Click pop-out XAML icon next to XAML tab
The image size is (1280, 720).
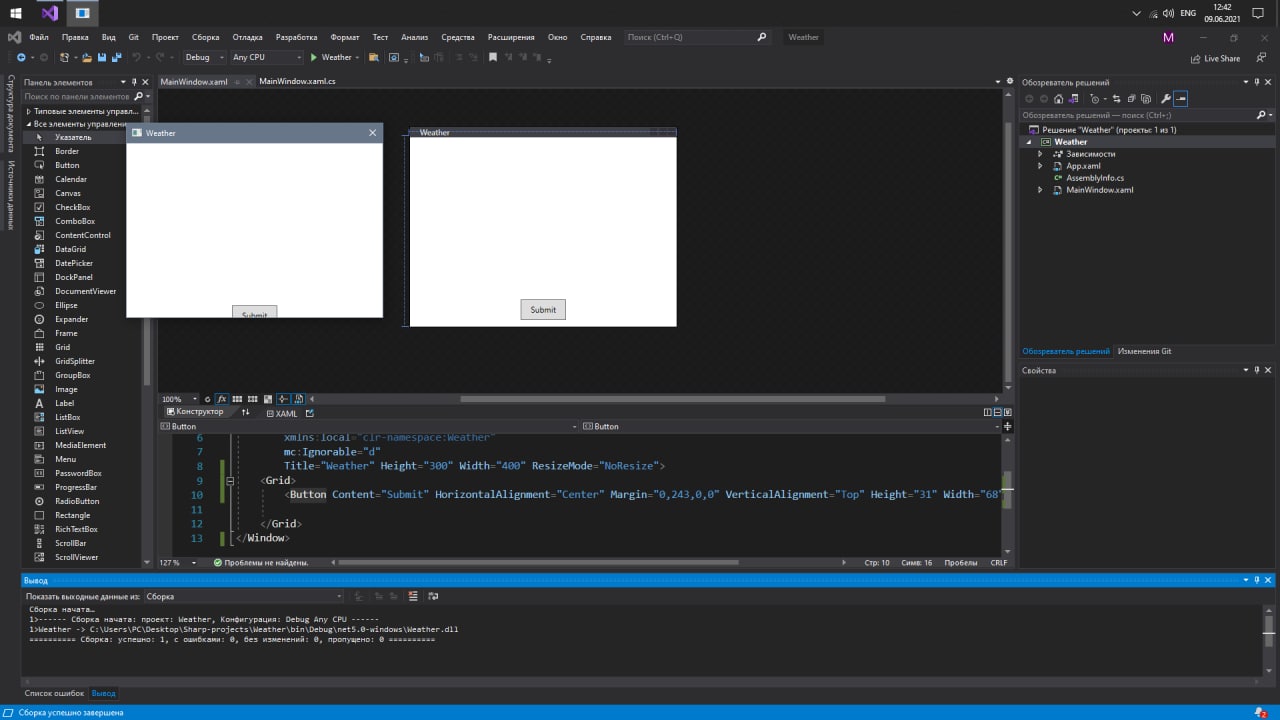[x=310, y=413]
